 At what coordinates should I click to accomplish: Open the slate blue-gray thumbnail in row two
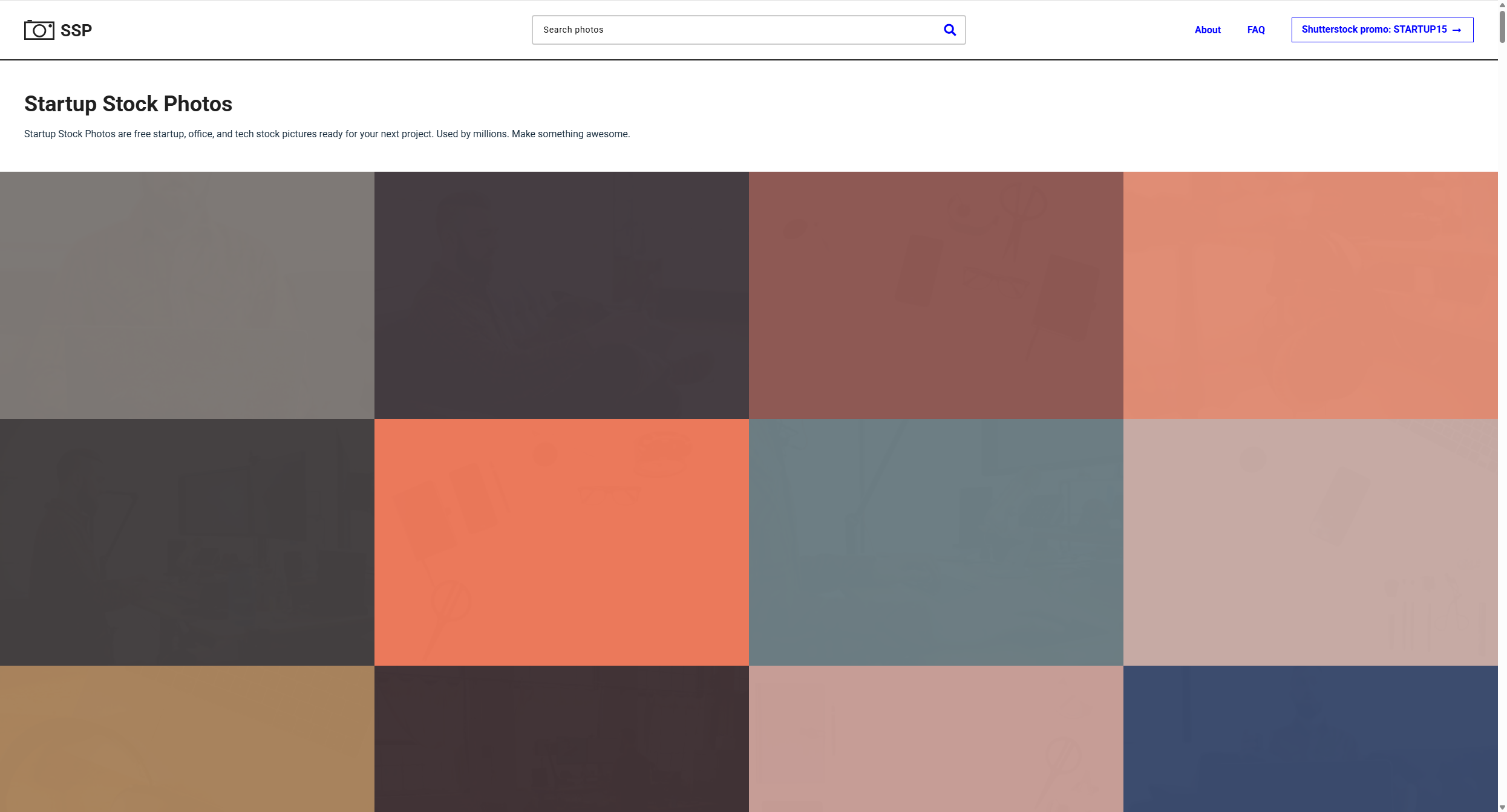(x=936, y=542)
